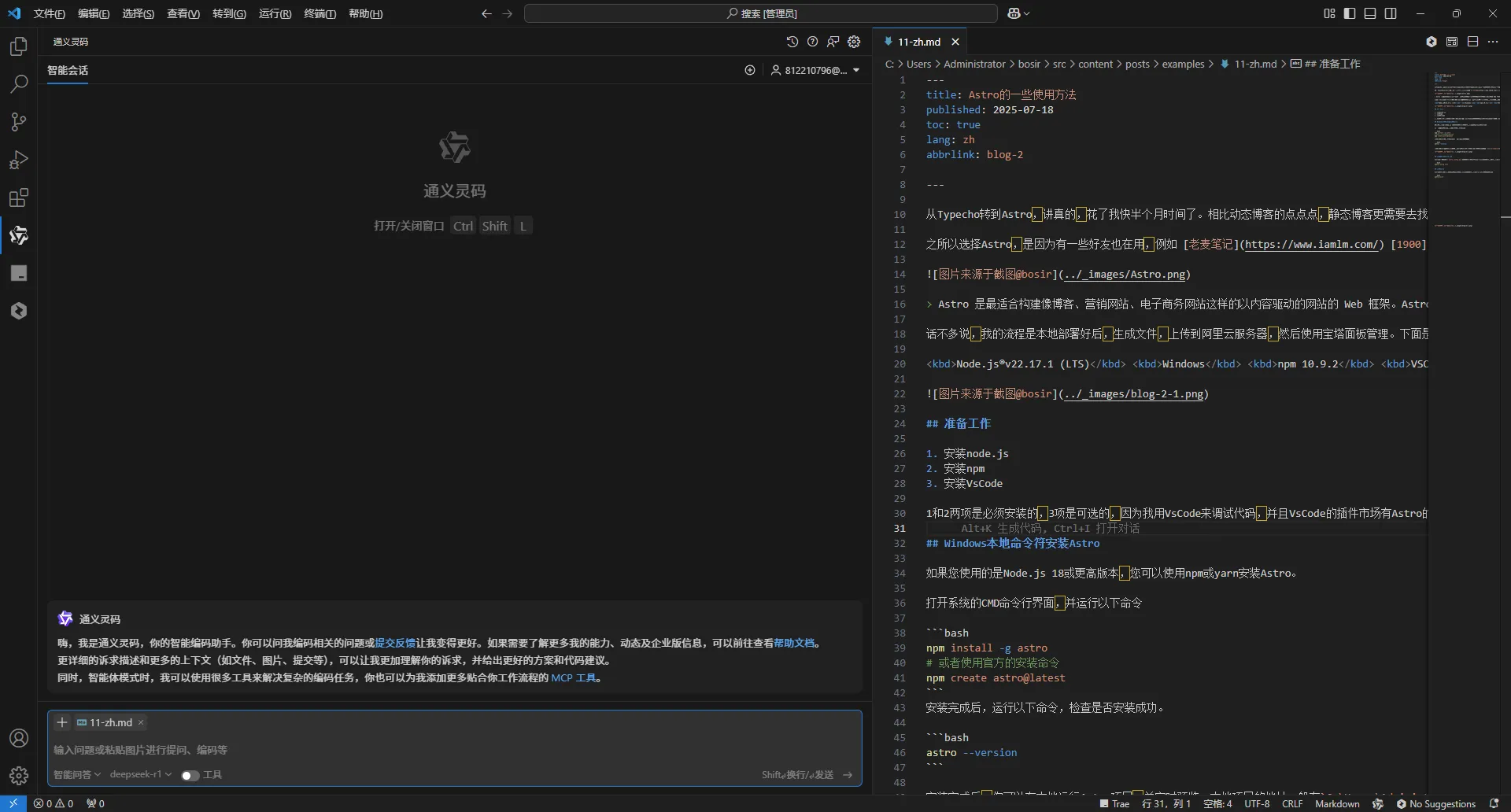Viewport: 1511px width, 812px height.
Task: Open notifications bell in status bar
Action: 1494,803
